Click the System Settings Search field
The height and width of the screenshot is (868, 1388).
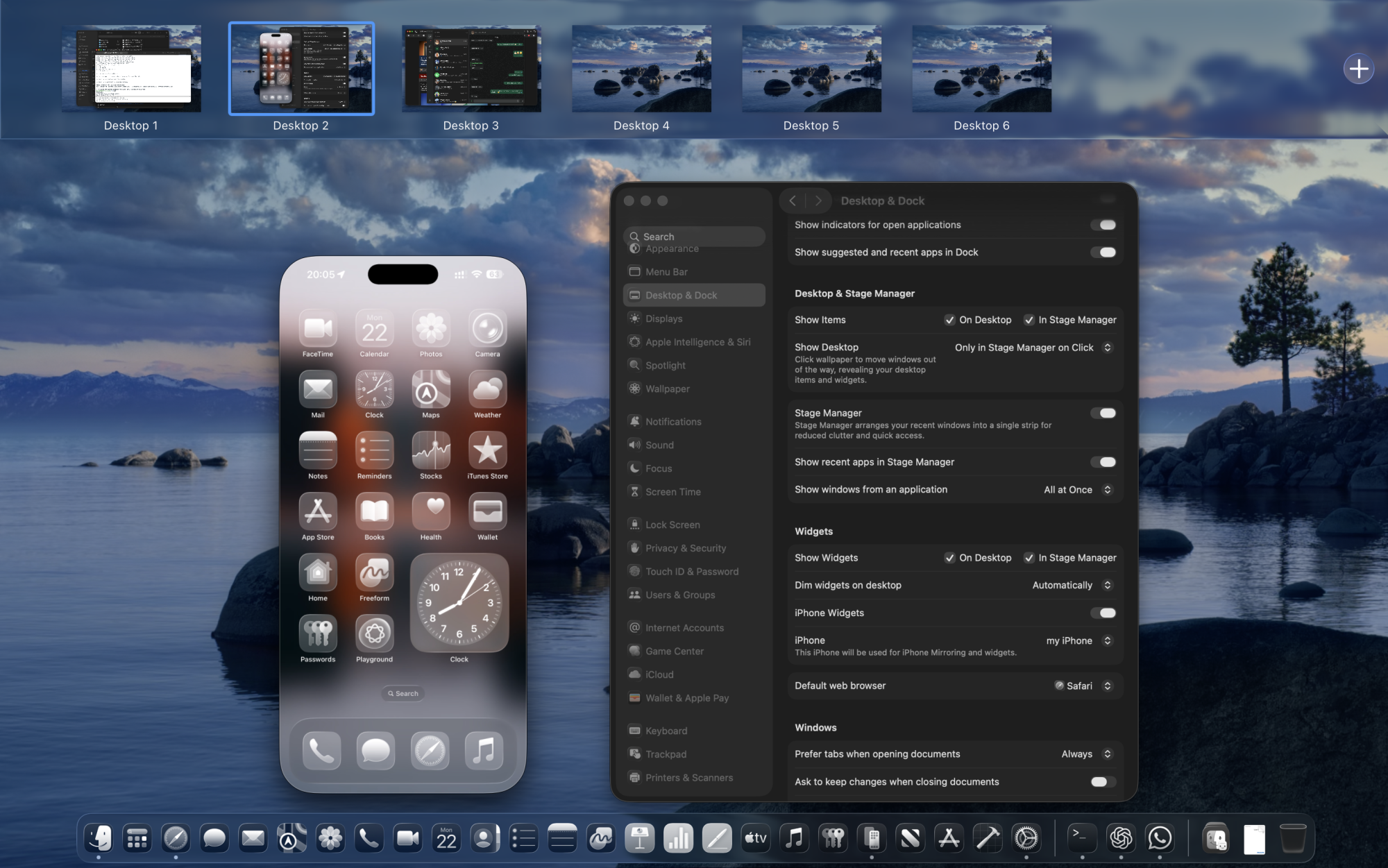[694, 237]
